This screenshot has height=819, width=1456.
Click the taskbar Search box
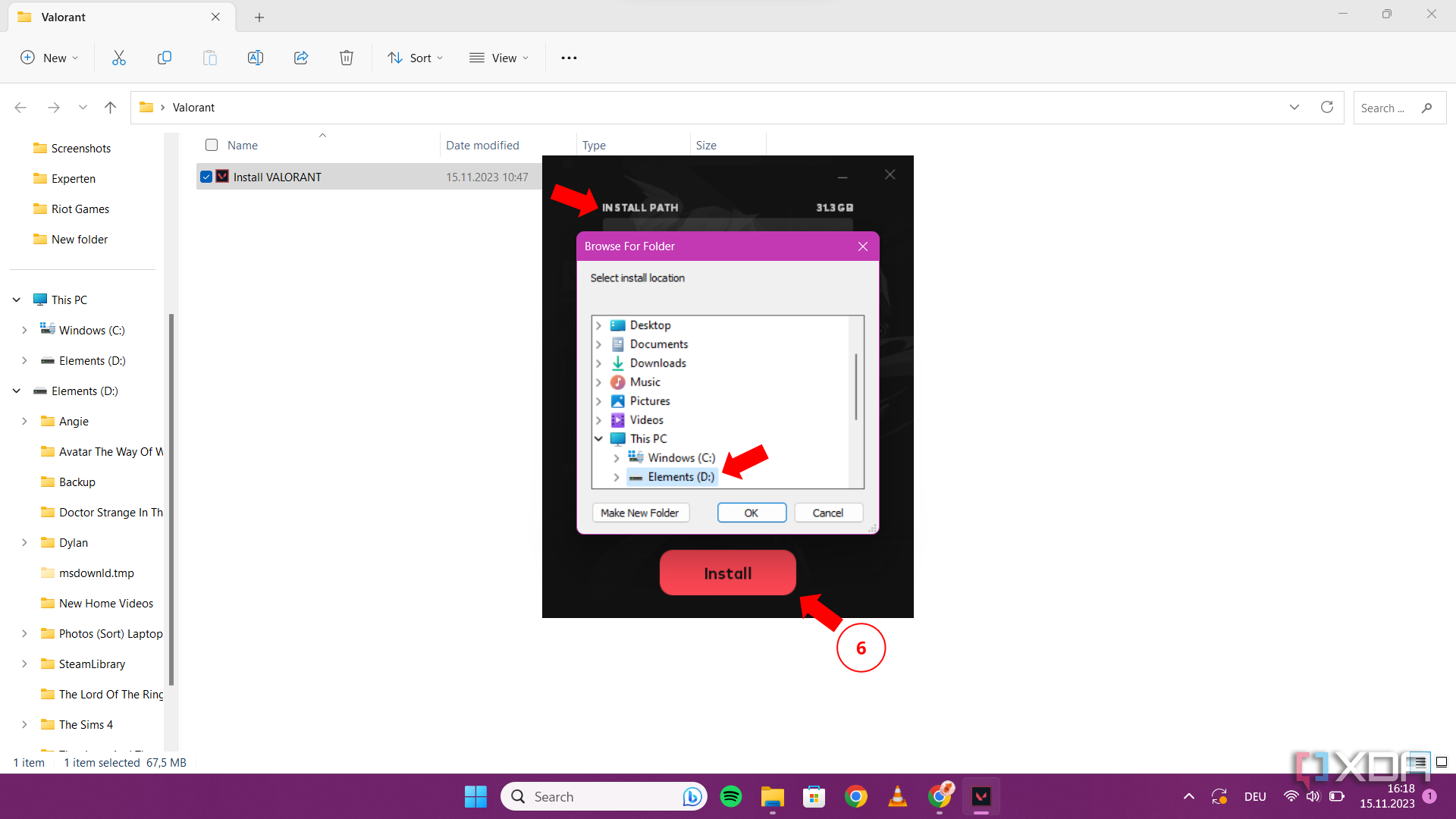tap(604, 796)
